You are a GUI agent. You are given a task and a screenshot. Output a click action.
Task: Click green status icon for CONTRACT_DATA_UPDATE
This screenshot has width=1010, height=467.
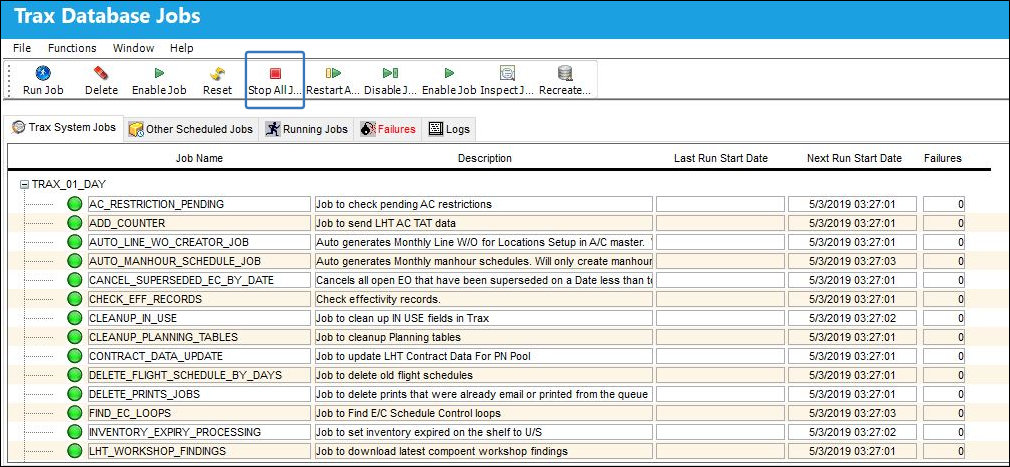tap(75, 356)
